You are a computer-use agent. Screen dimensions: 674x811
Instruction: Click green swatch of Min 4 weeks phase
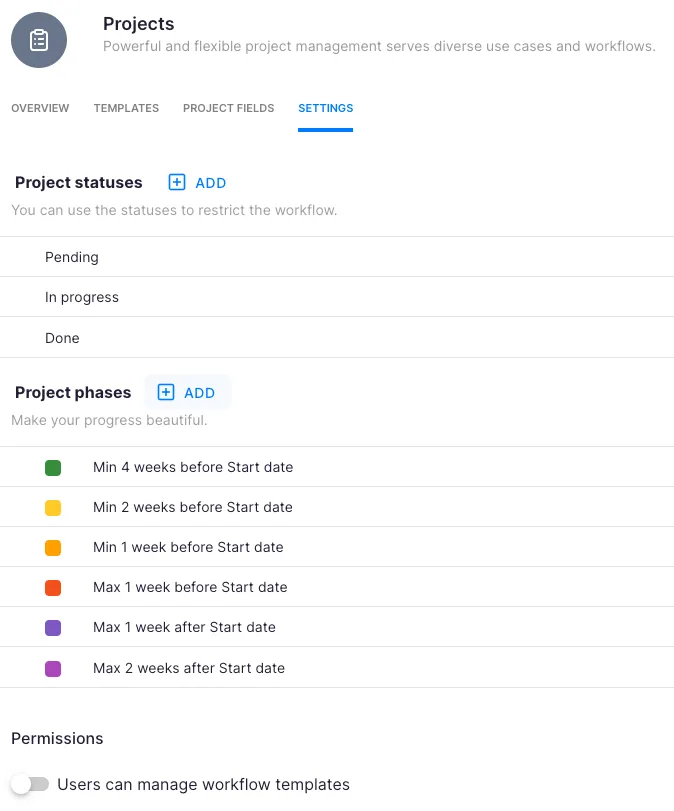click(53, 467)
